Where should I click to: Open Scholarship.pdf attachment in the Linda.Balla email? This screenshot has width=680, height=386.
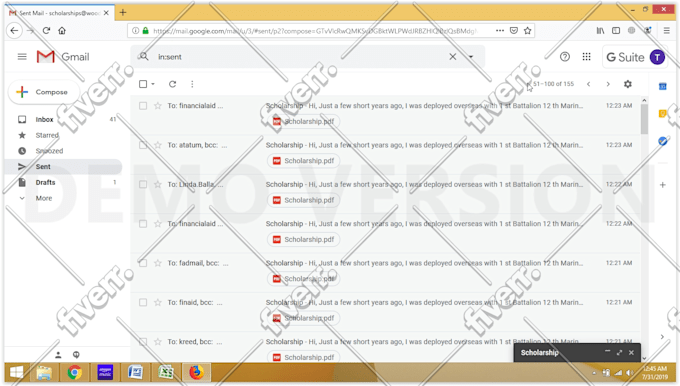(303, 200)
